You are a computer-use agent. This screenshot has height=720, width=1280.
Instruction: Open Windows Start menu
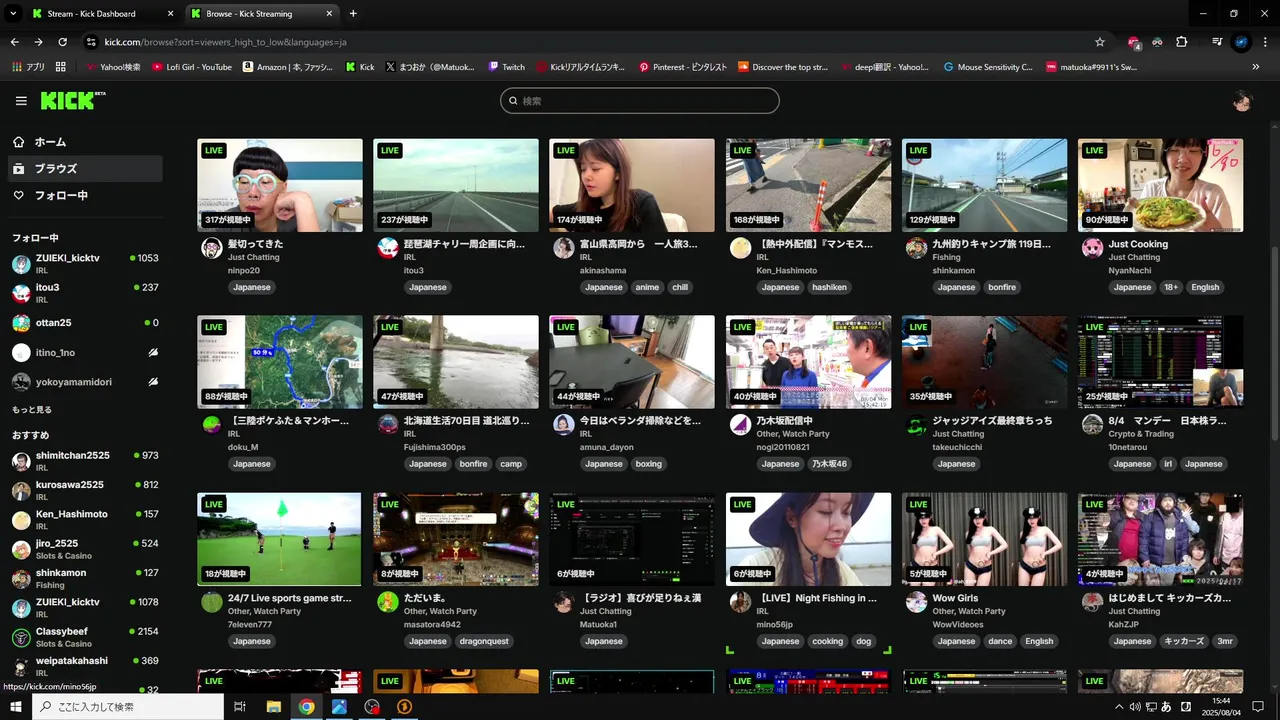[x=16, y=707]
